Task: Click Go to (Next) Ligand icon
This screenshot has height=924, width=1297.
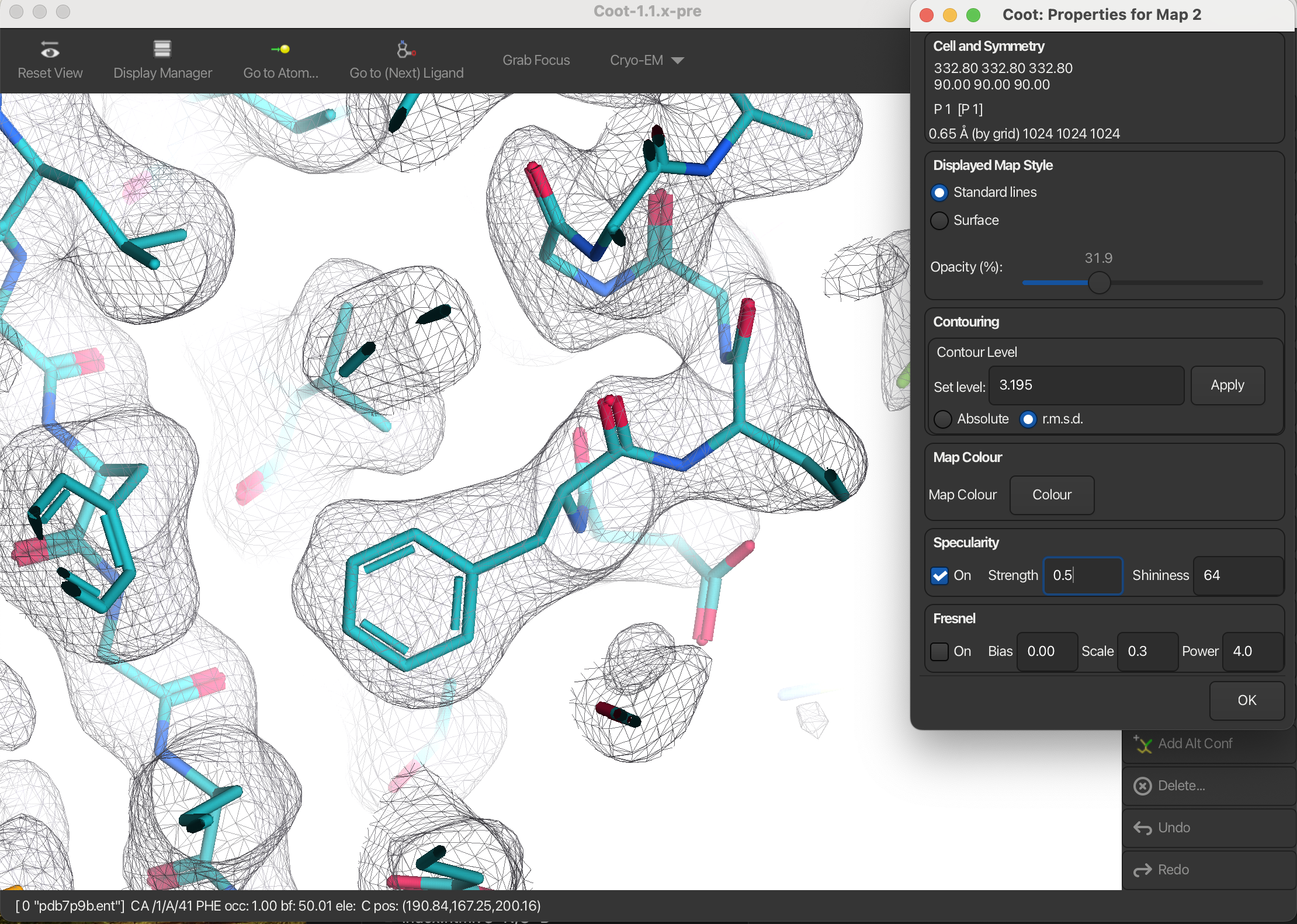Action: pos(405,50)
